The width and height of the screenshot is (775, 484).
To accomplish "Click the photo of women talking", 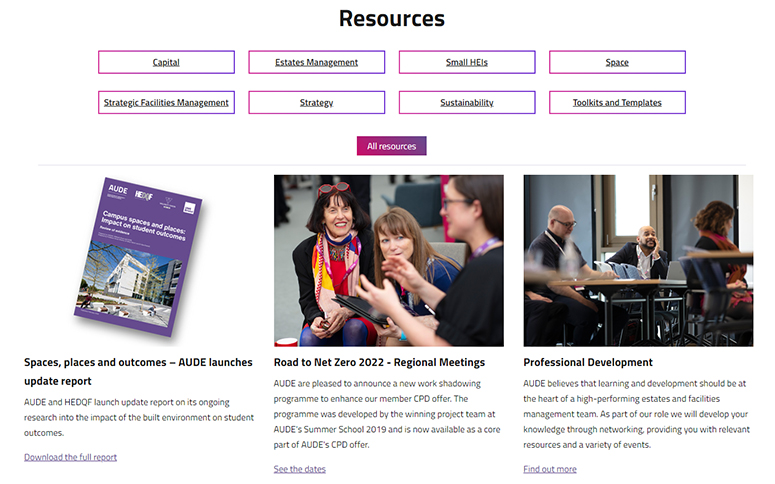I will (x=388, y=260).
